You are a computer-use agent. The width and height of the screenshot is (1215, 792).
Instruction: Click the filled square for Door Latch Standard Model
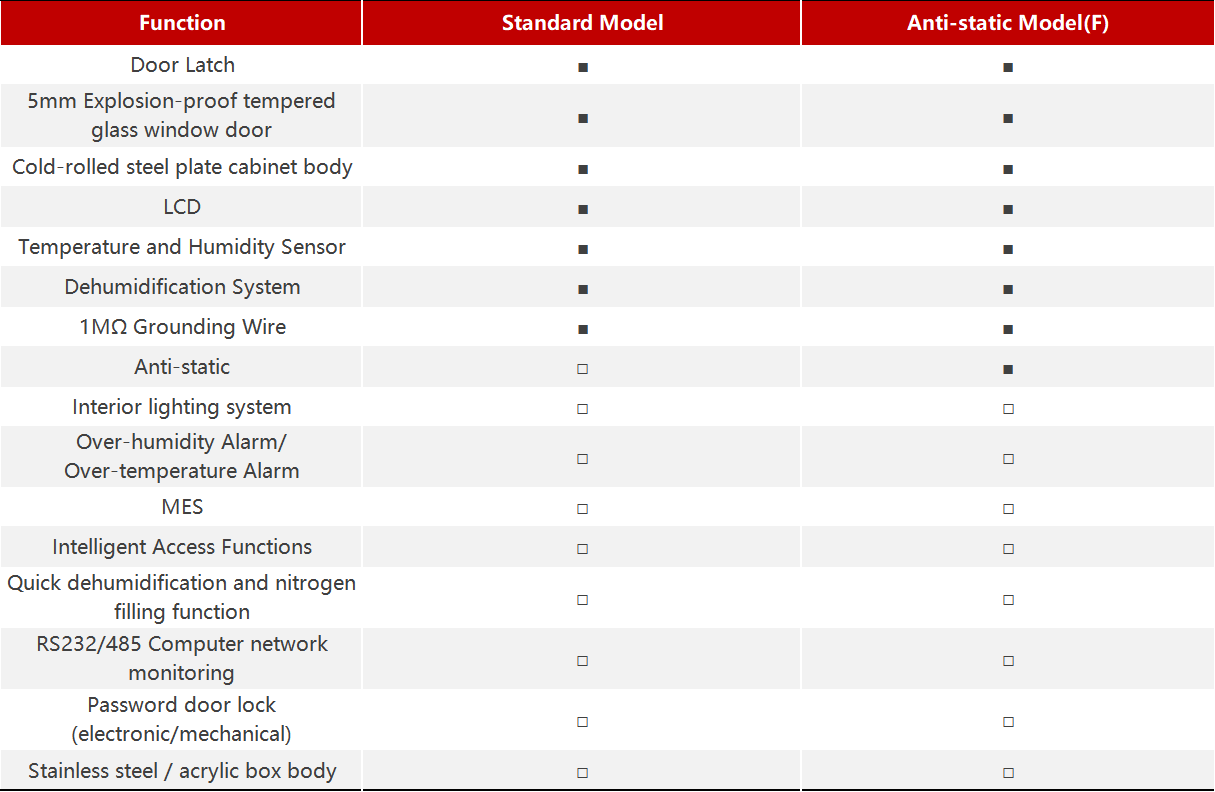583,67
